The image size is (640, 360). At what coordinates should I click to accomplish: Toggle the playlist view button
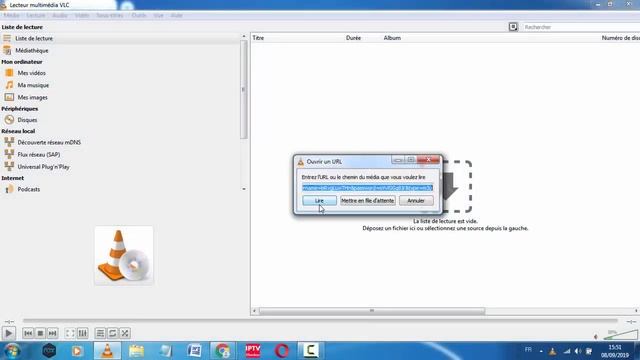click(x=100, y=333)
